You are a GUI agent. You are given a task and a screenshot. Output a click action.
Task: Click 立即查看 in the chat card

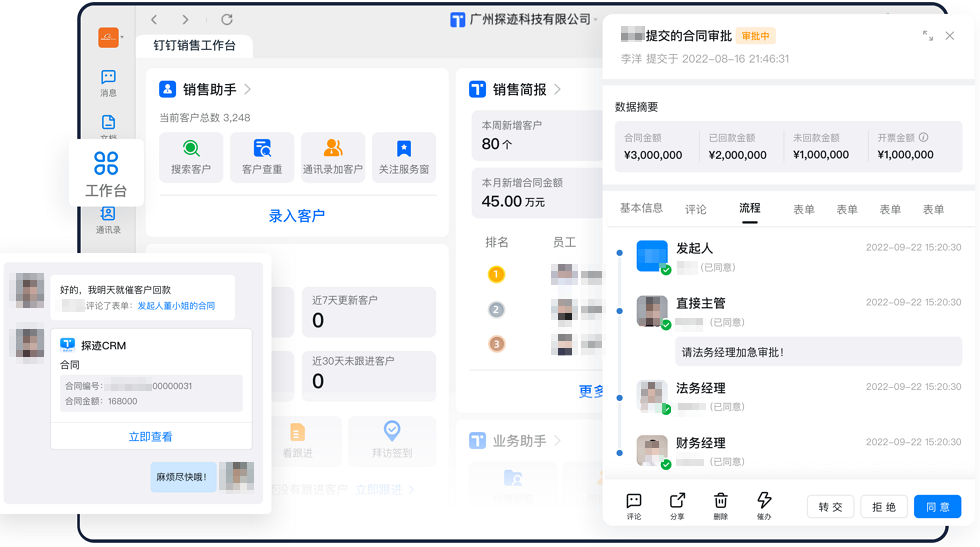pos(151,436)
